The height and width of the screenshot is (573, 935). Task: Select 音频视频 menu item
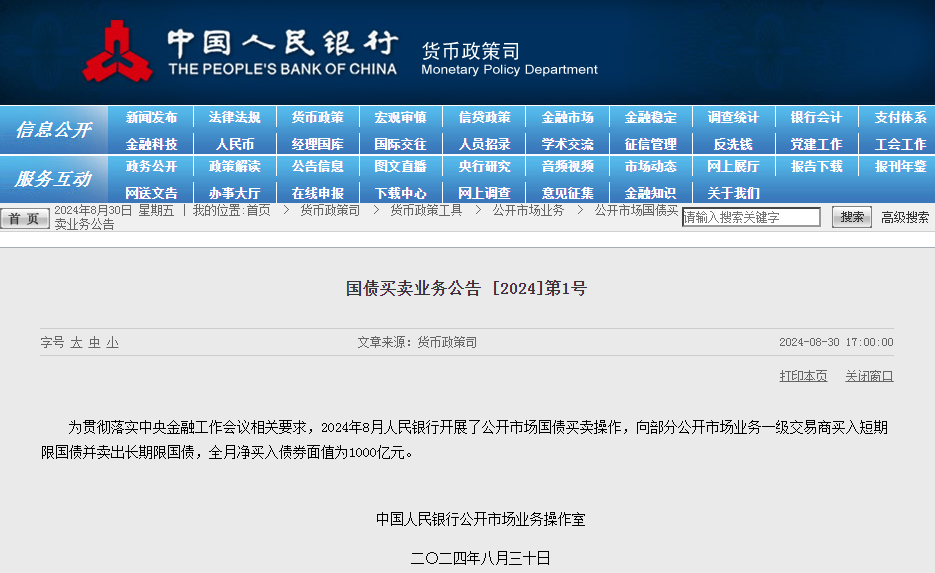click(x=567, y=166)
